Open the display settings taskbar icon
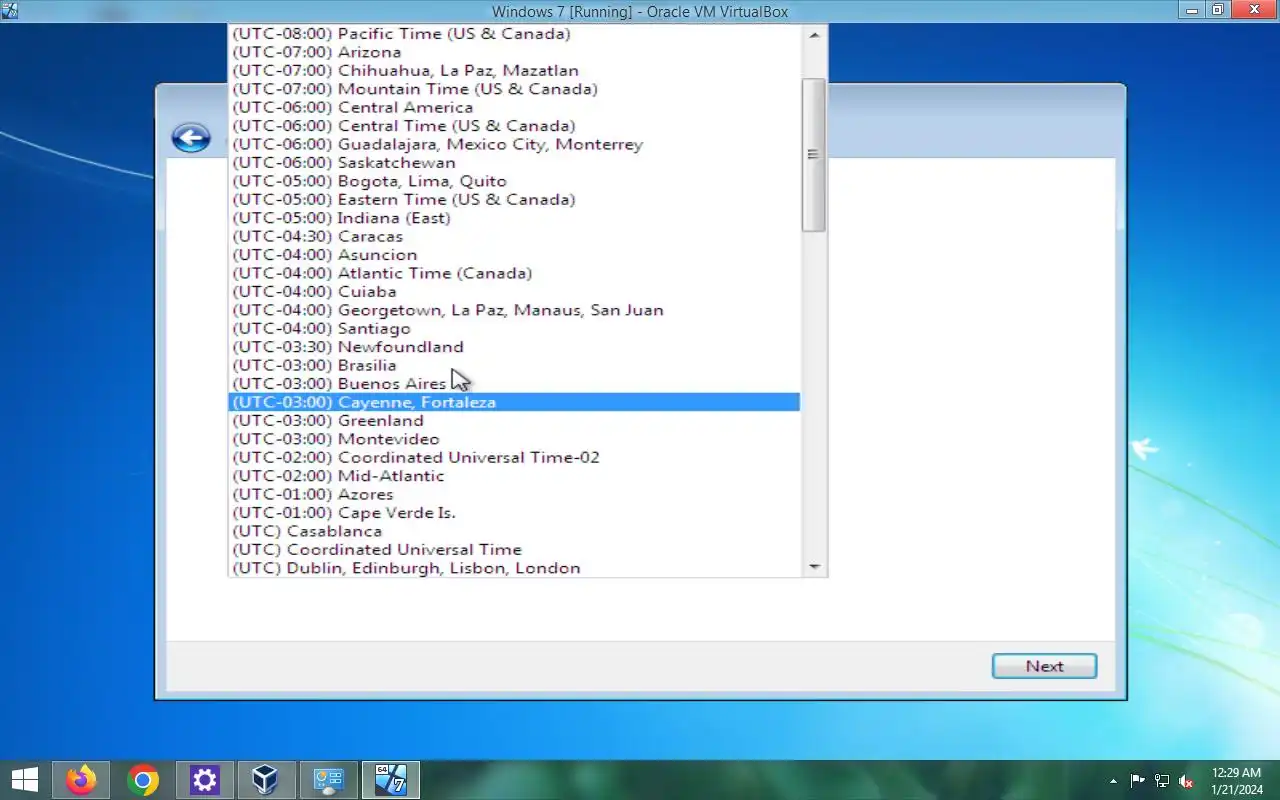The height and width of the screenshot is (800, 1280). click(329, 780)
